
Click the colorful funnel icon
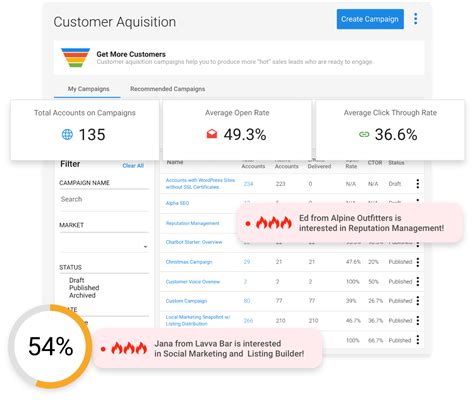(75, 57)
